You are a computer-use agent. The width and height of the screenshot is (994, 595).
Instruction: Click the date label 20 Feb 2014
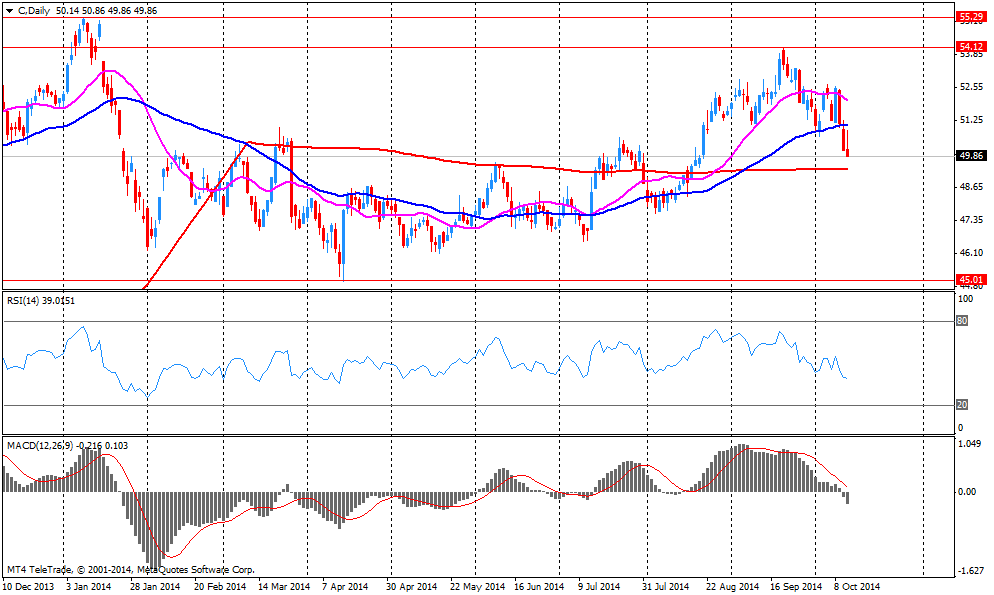[x=220, y=587]
